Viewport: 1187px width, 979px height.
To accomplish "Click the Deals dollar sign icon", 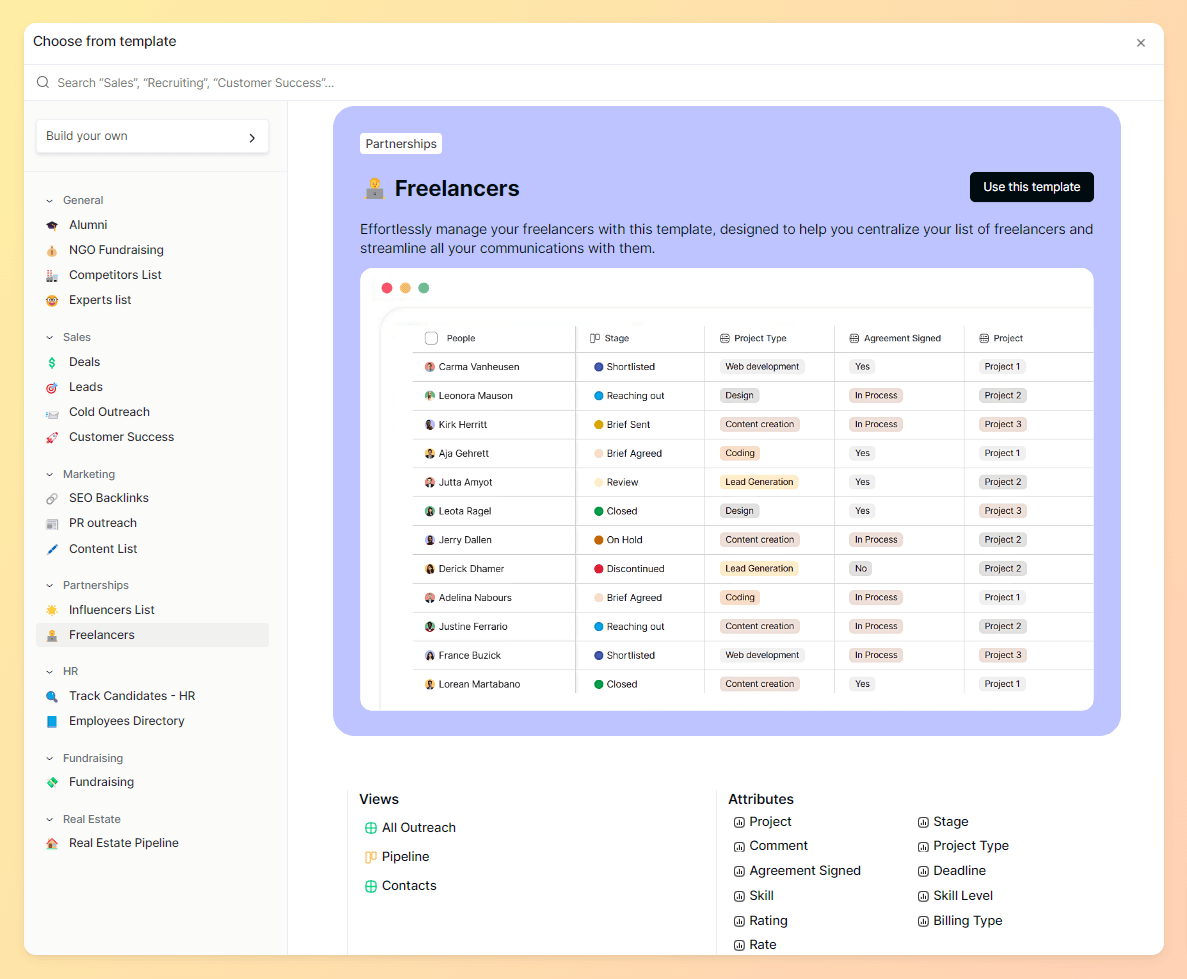I will [x=52, y=363].
